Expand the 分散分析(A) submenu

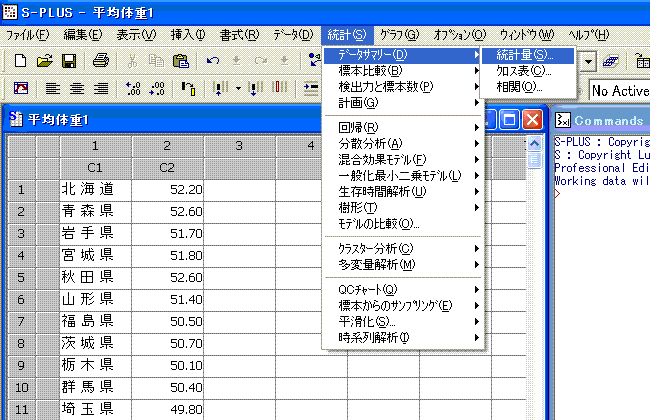coord(403,143)
